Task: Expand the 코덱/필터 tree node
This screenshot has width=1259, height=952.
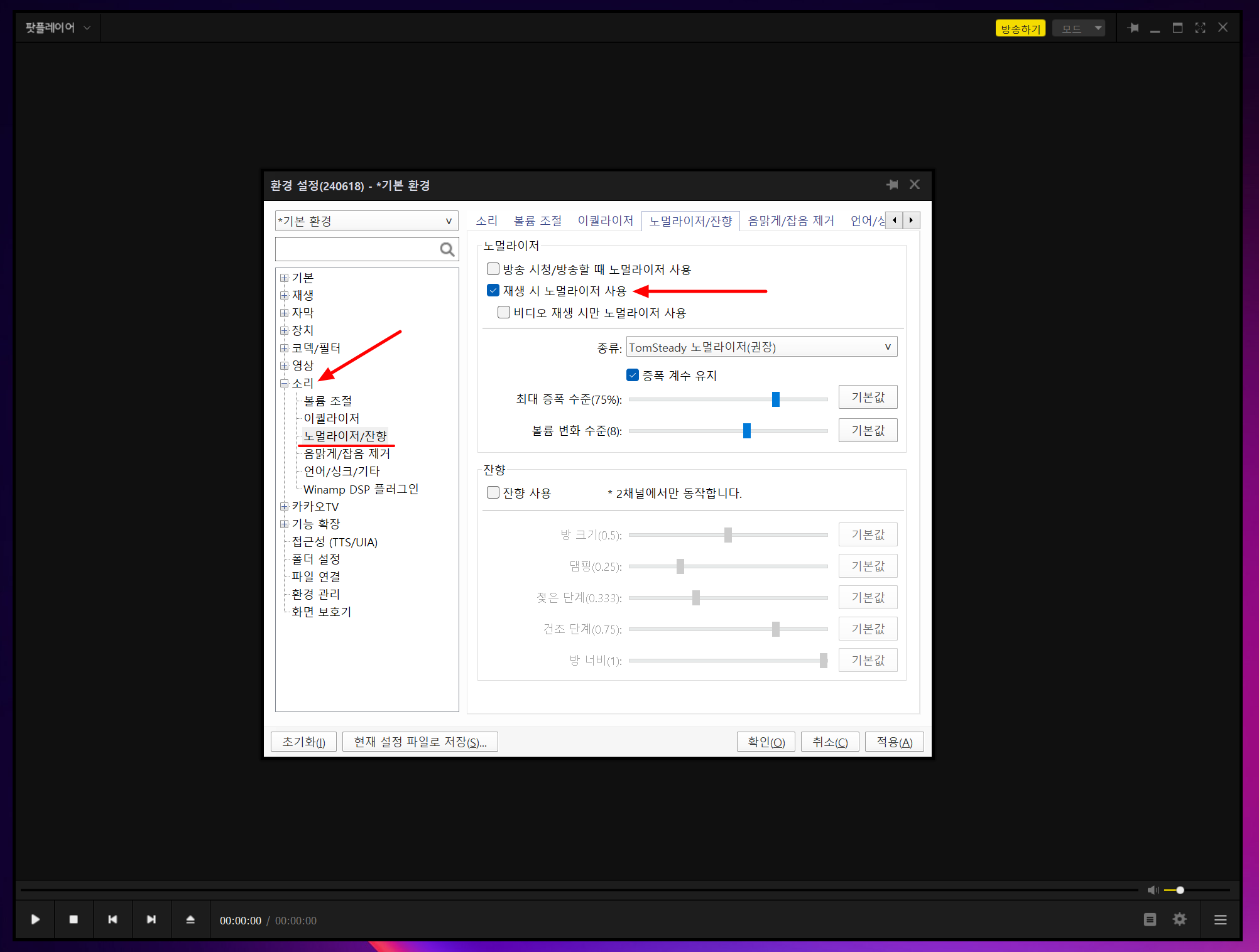Action: pyautogui.click(x=284, y=348)
